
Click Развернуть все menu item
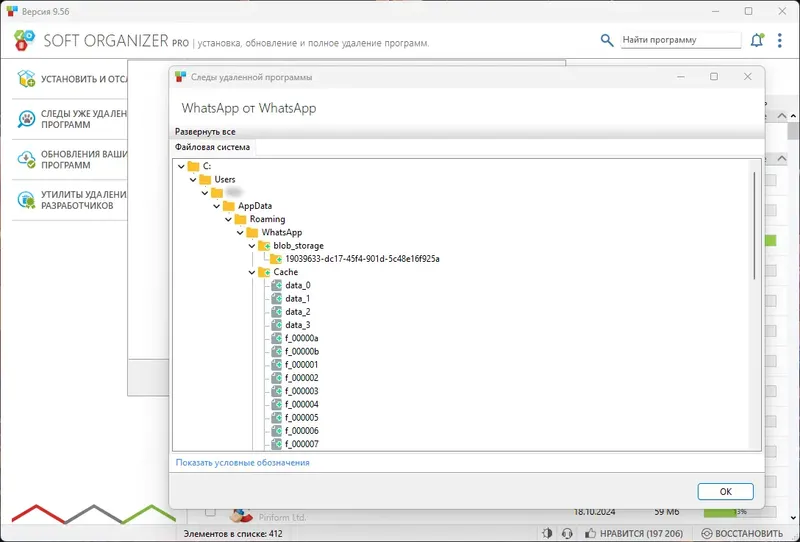point(205,132)
